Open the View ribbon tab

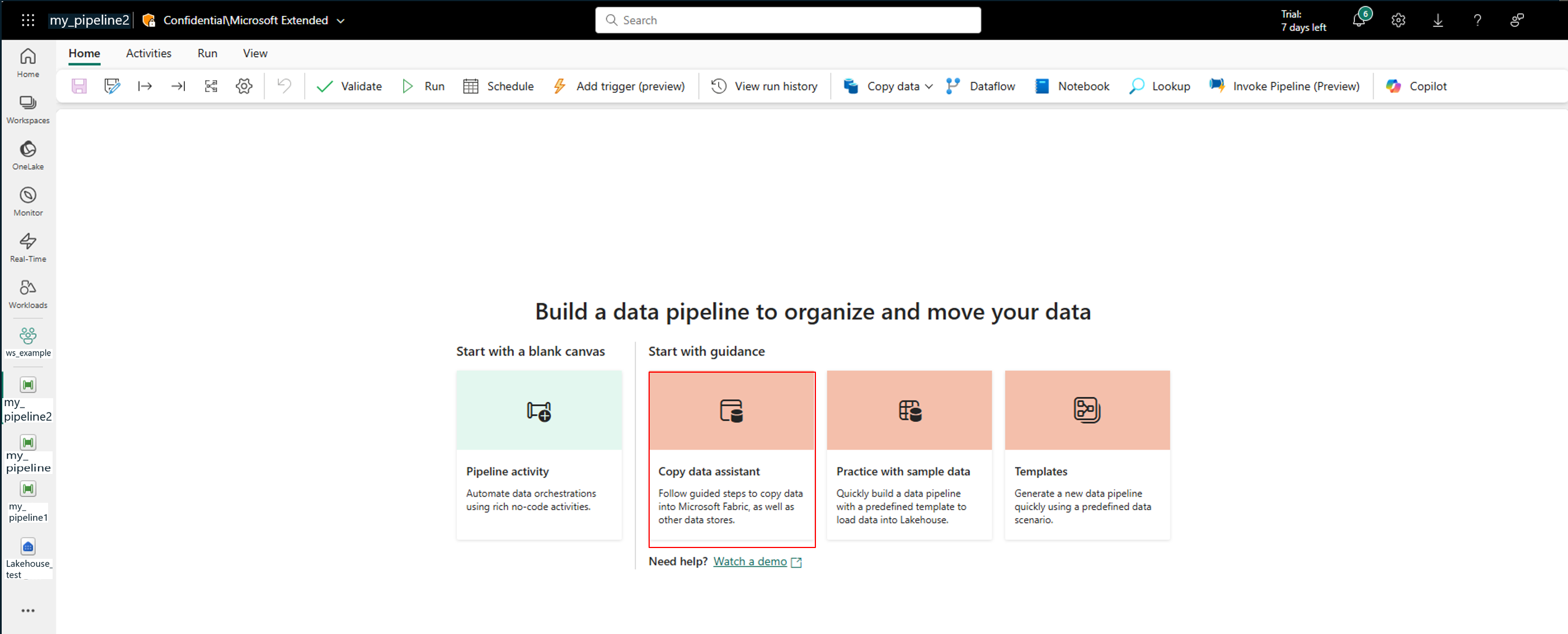pos(255,53)
